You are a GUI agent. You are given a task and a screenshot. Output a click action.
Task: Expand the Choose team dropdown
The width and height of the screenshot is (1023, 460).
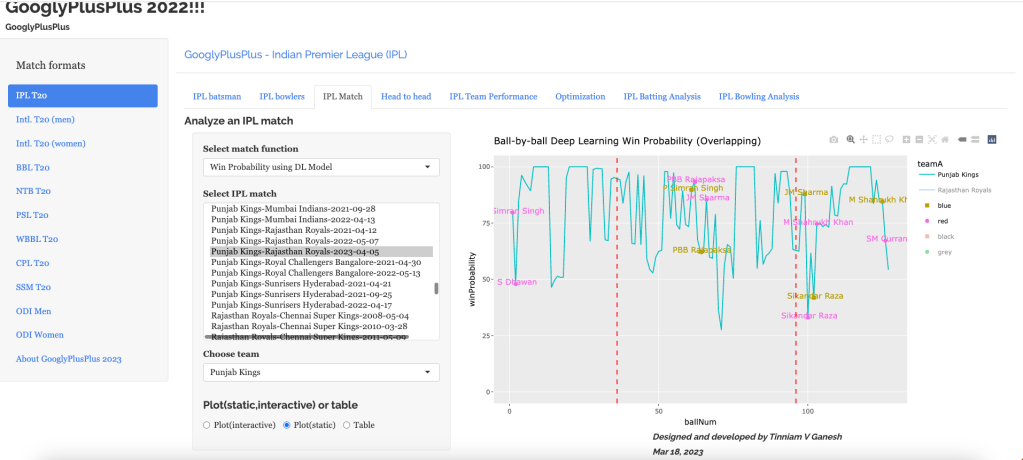[x=320, y=372]
